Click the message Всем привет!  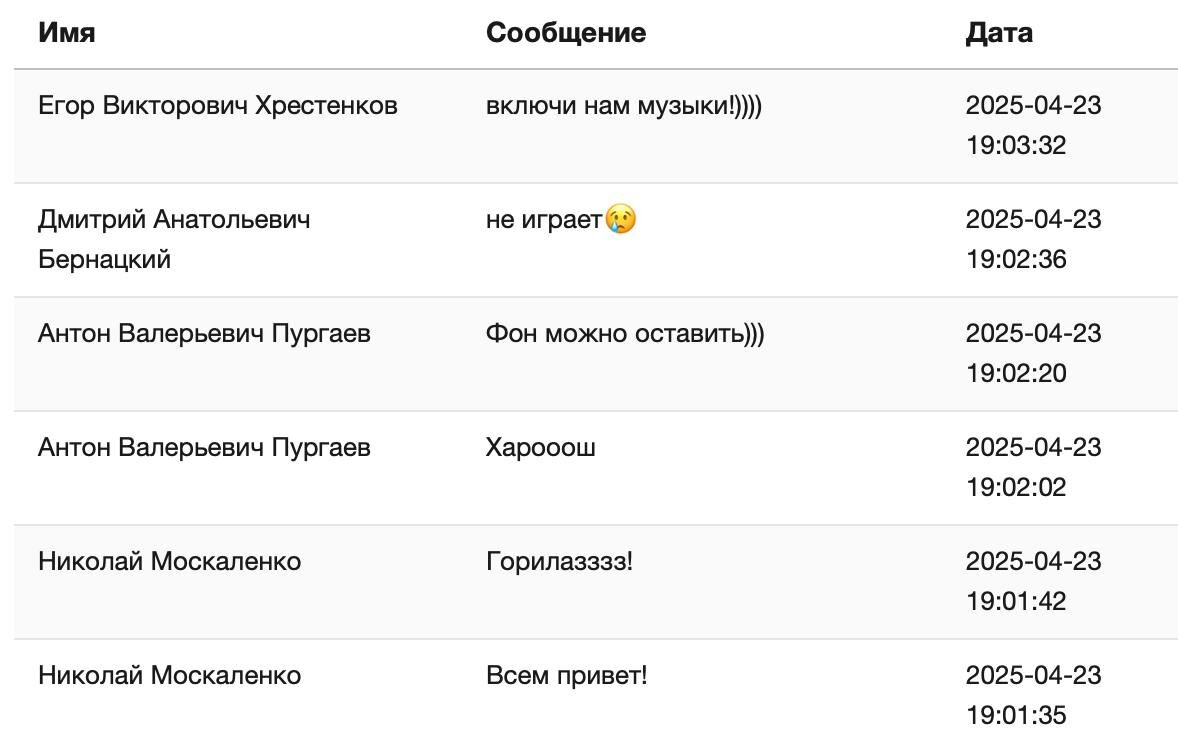pos(566,675)
